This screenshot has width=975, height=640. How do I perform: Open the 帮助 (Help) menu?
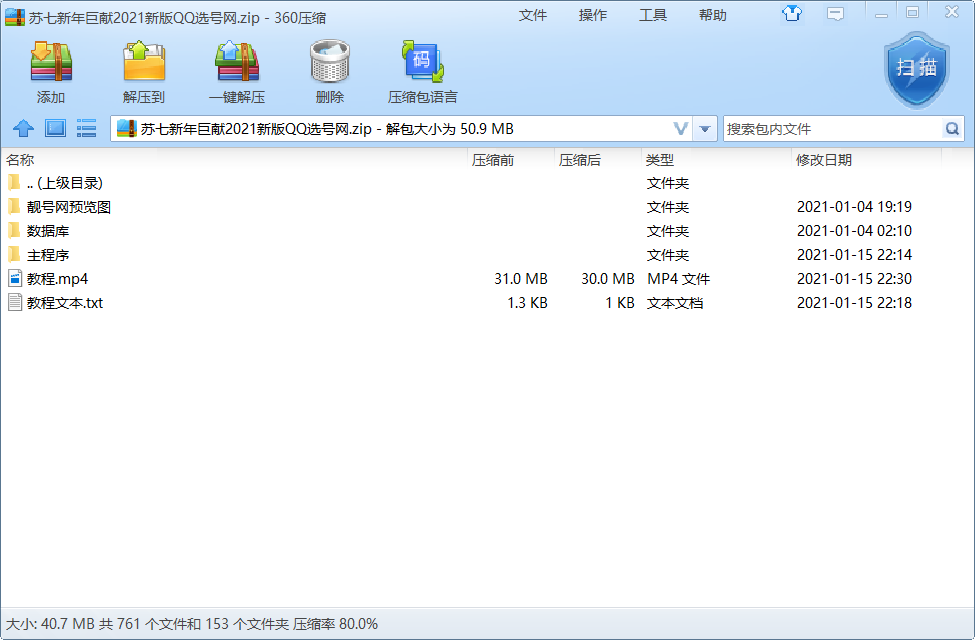[x=713, y=15]
